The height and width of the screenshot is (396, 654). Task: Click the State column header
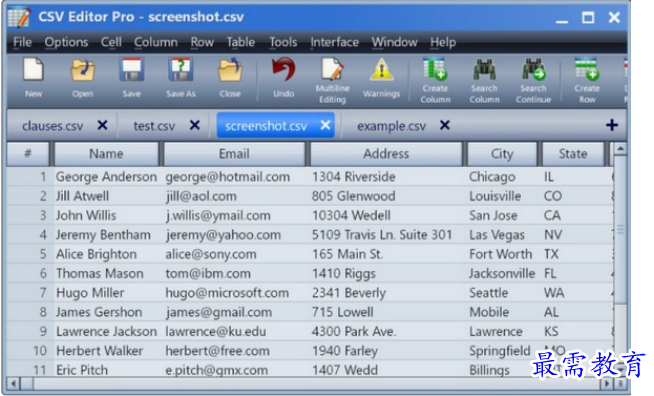coord(573,154)
